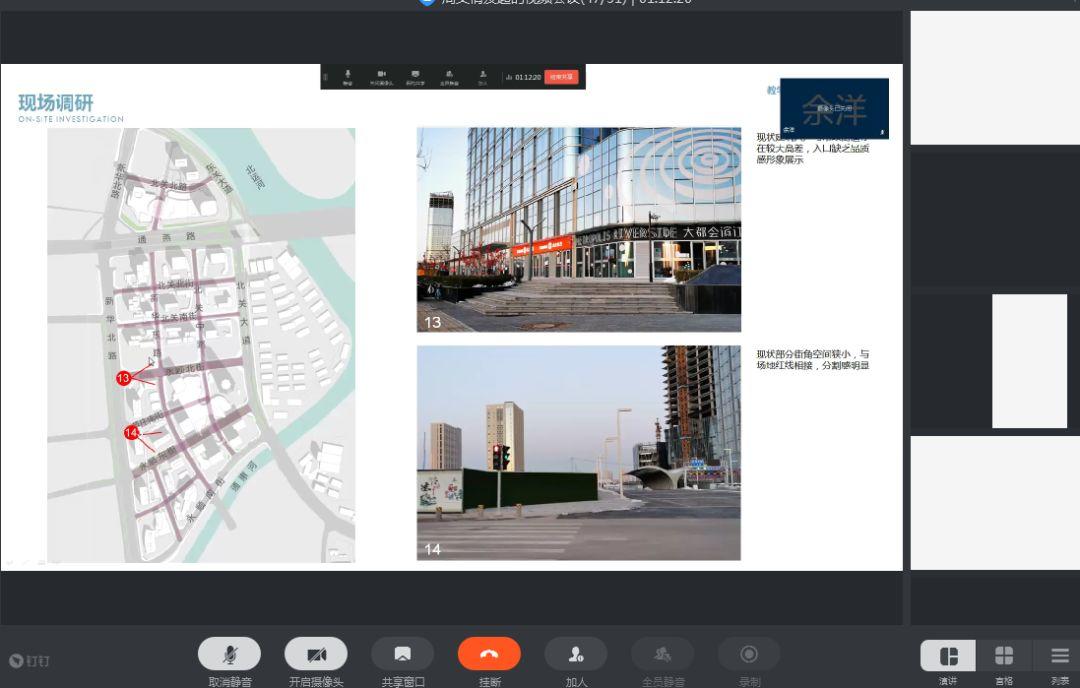Switch to 演讲 speaker view
1080x688 pixels.
click(x=948, y=656)
